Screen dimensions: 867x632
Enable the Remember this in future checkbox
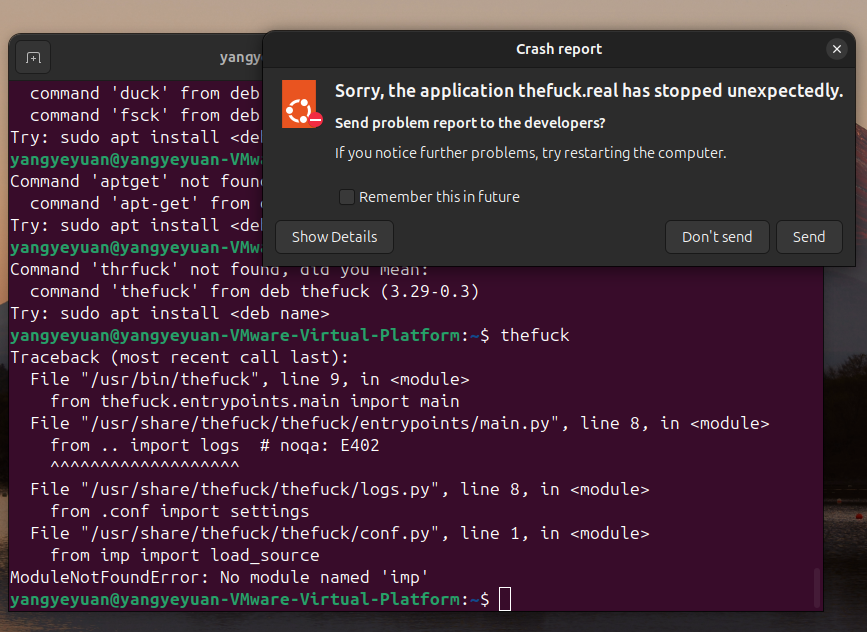point(347,197)
